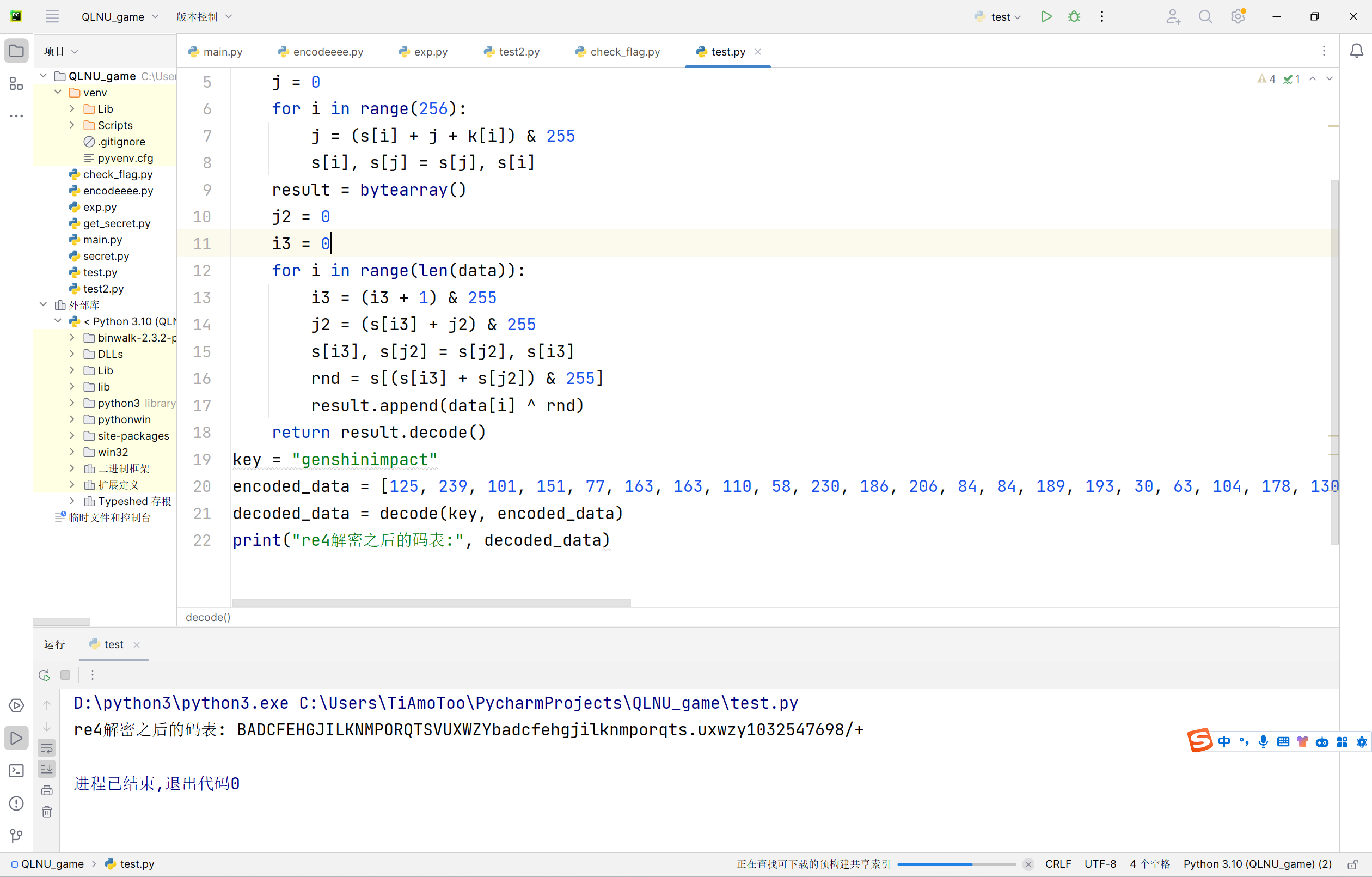
Task: Open the Terminal tool window
Action: coord(16,771)
